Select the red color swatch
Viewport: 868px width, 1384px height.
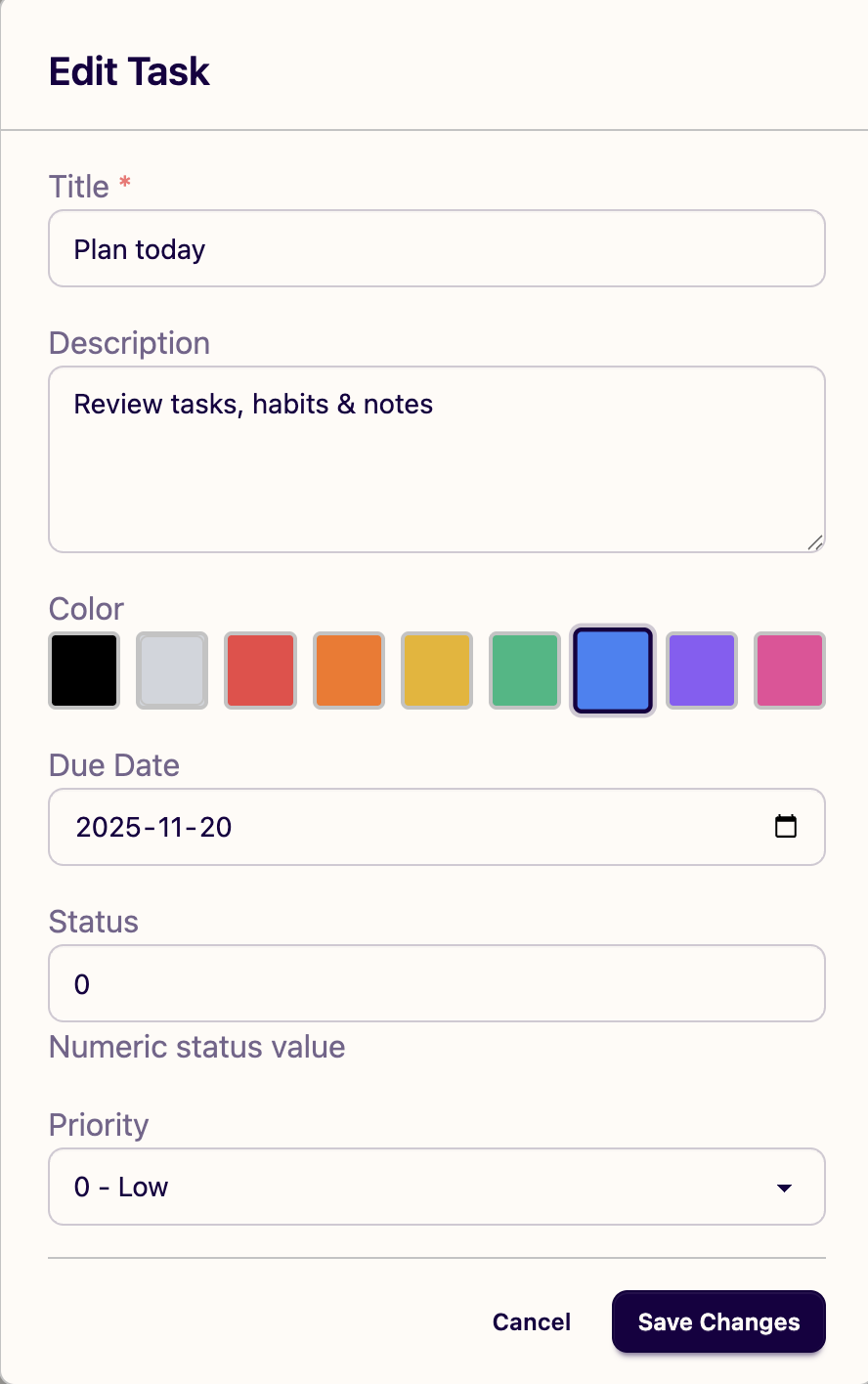pos(260,670)
